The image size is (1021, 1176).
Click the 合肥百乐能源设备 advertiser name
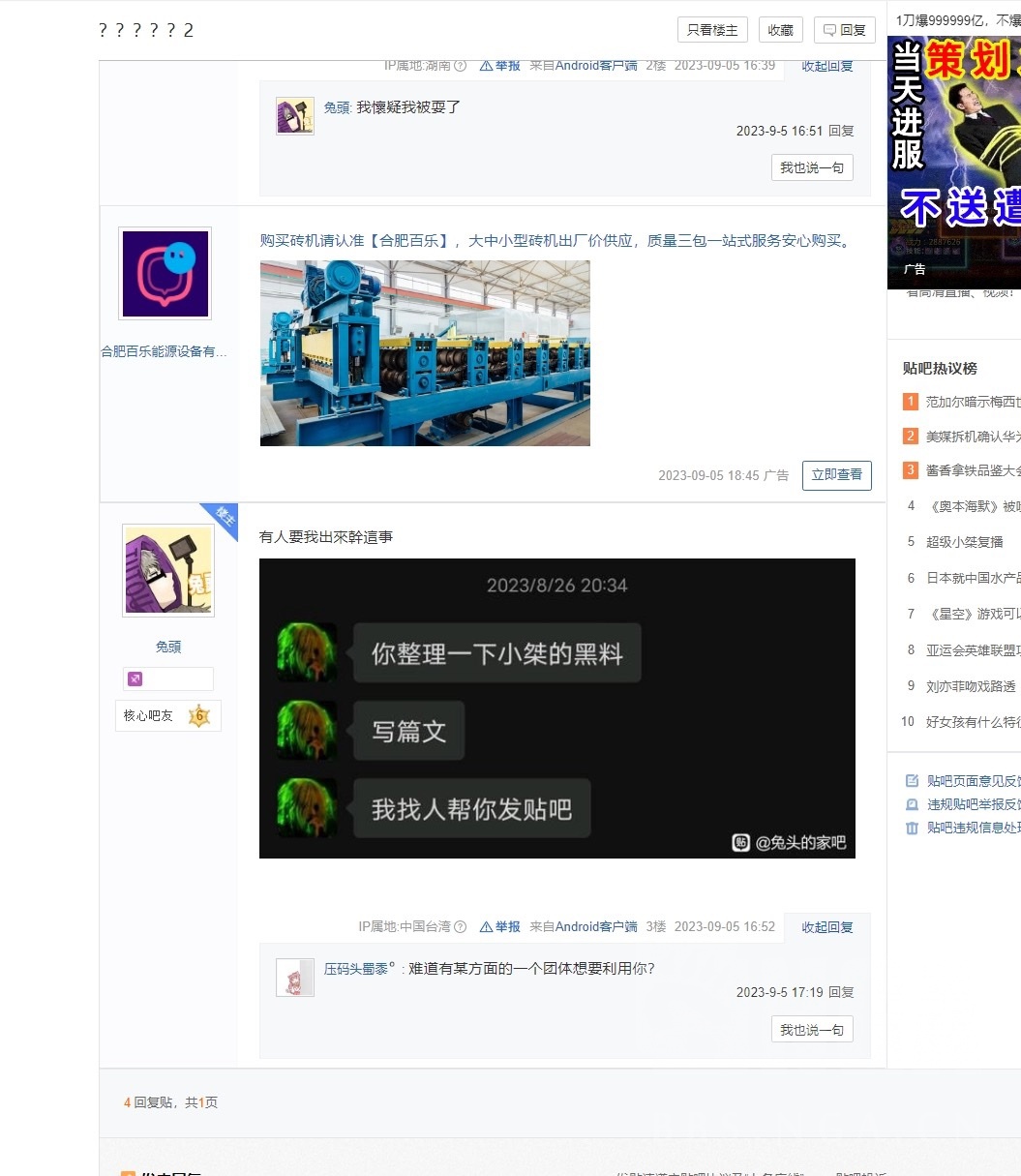(x=165, y=351)
